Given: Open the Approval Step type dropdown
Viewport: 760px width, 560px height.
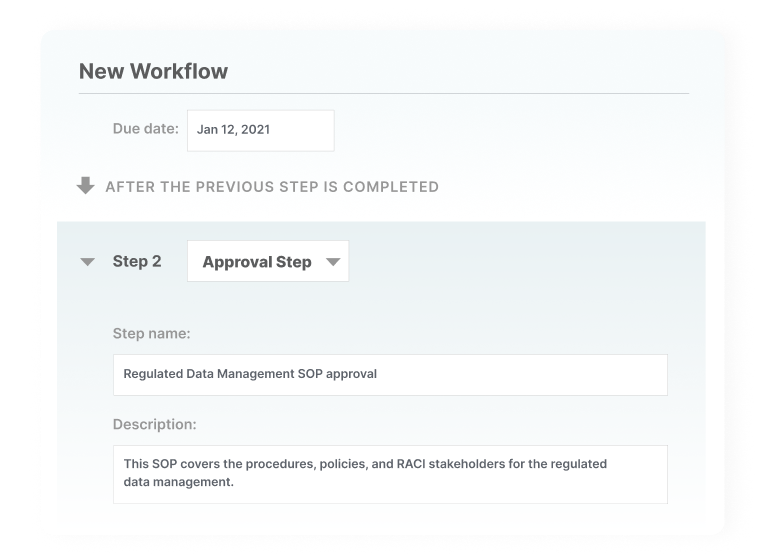Looking at the screenshot, I should (267, 262).
